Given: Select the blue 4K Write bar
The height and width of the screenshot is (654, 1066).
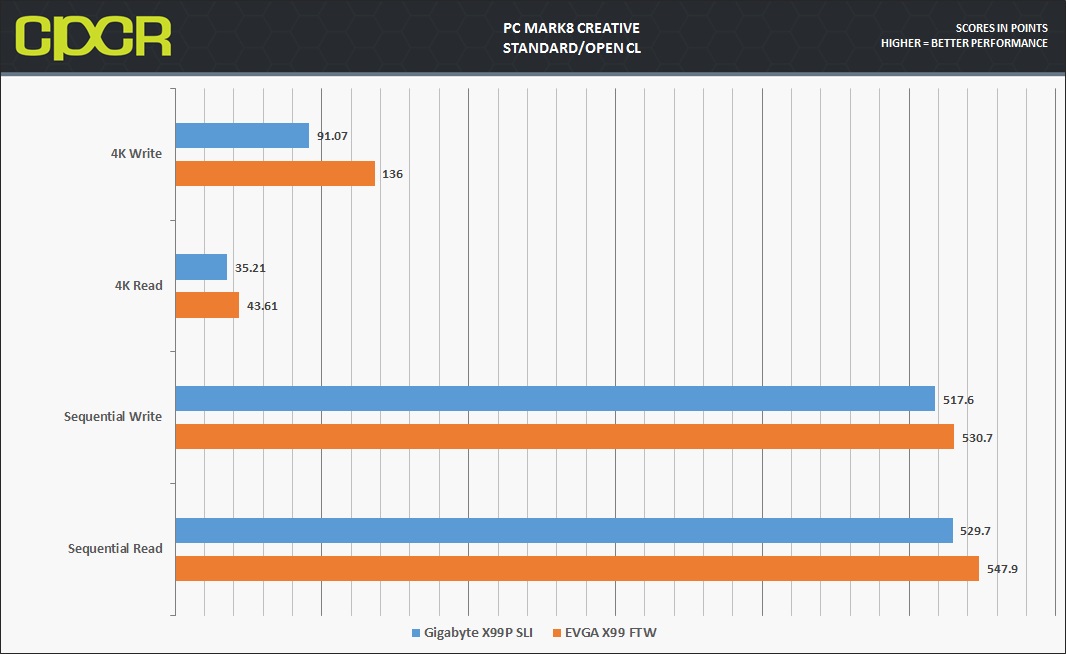Looking at the screenshot, I should 242,135.
